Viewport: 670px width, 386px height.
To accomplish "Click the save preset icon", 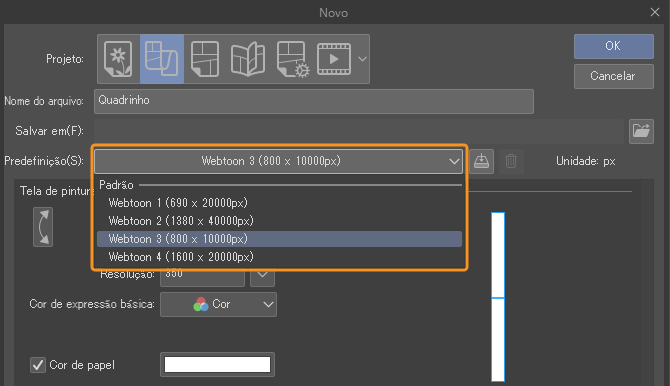I will pyautogui.click(x=482, y=161).
